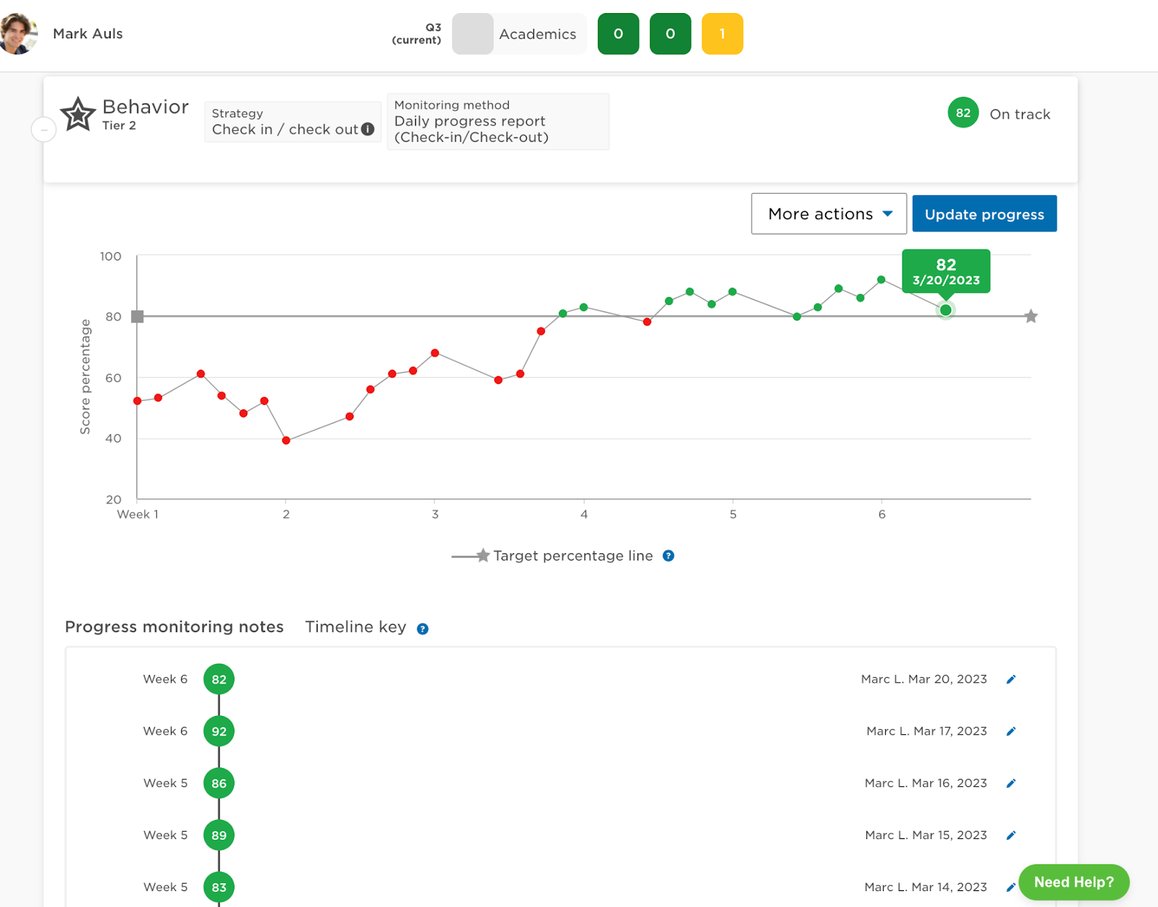This screenshot has width=1158, height=907.
Task: Collapse the Behavior panel with minus button
Action: click(x=43, y=129)
